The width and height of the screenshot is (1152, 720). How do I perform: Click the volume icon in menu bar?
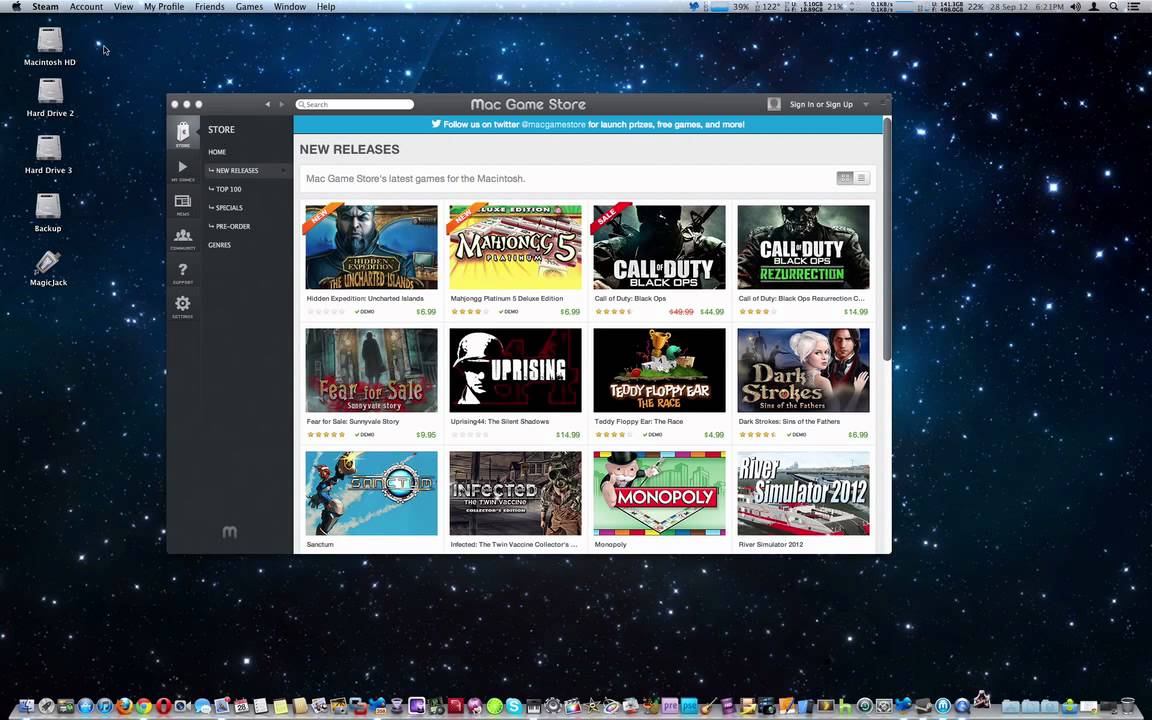point(1076,7)
